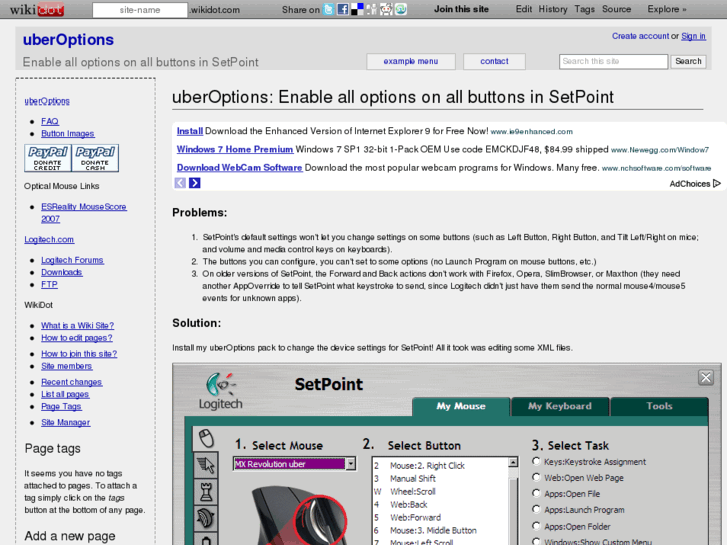This screenshot has width=727, height=545.
Task: Share page on Twitter icon
Action: click(329, 9)
